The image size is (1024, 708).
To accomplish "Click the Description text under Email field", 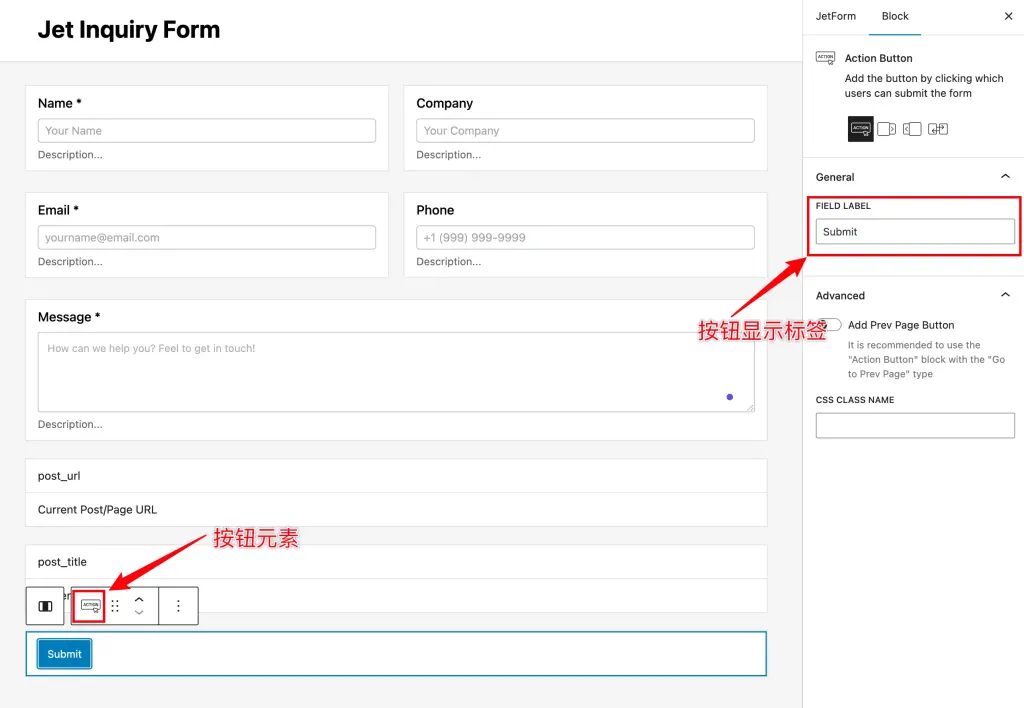I will coord(70,262).
